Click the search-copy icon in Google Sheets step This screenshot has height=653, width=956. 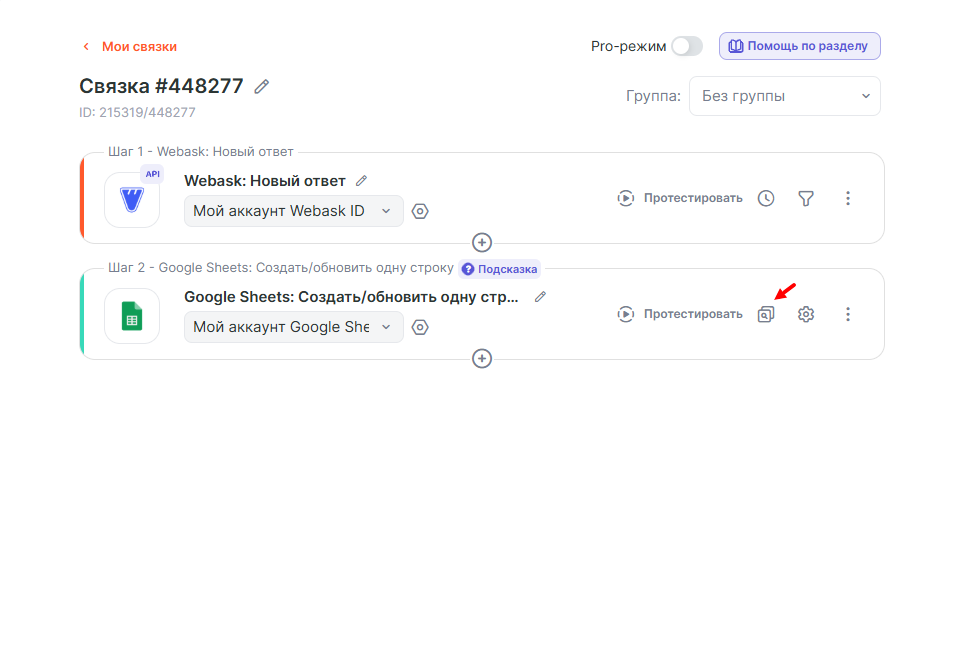click(766, 314)
